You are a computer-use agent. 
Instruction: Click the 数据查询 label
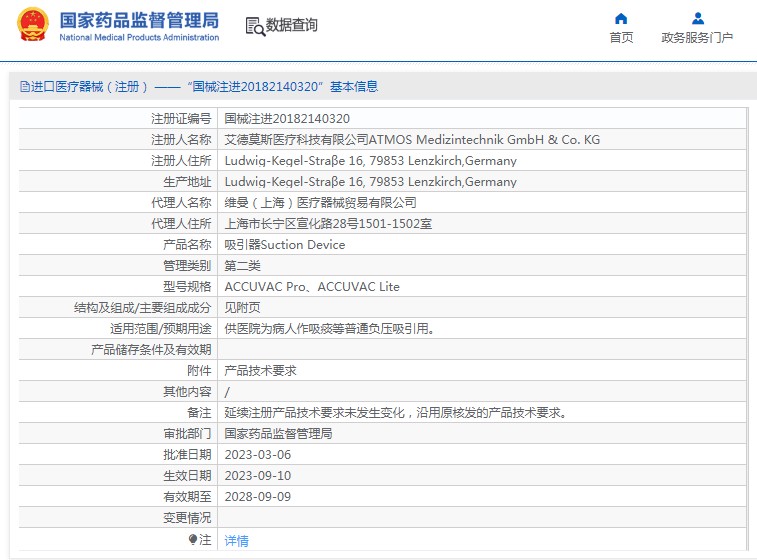pyautogui.click(x=292, y=25)
